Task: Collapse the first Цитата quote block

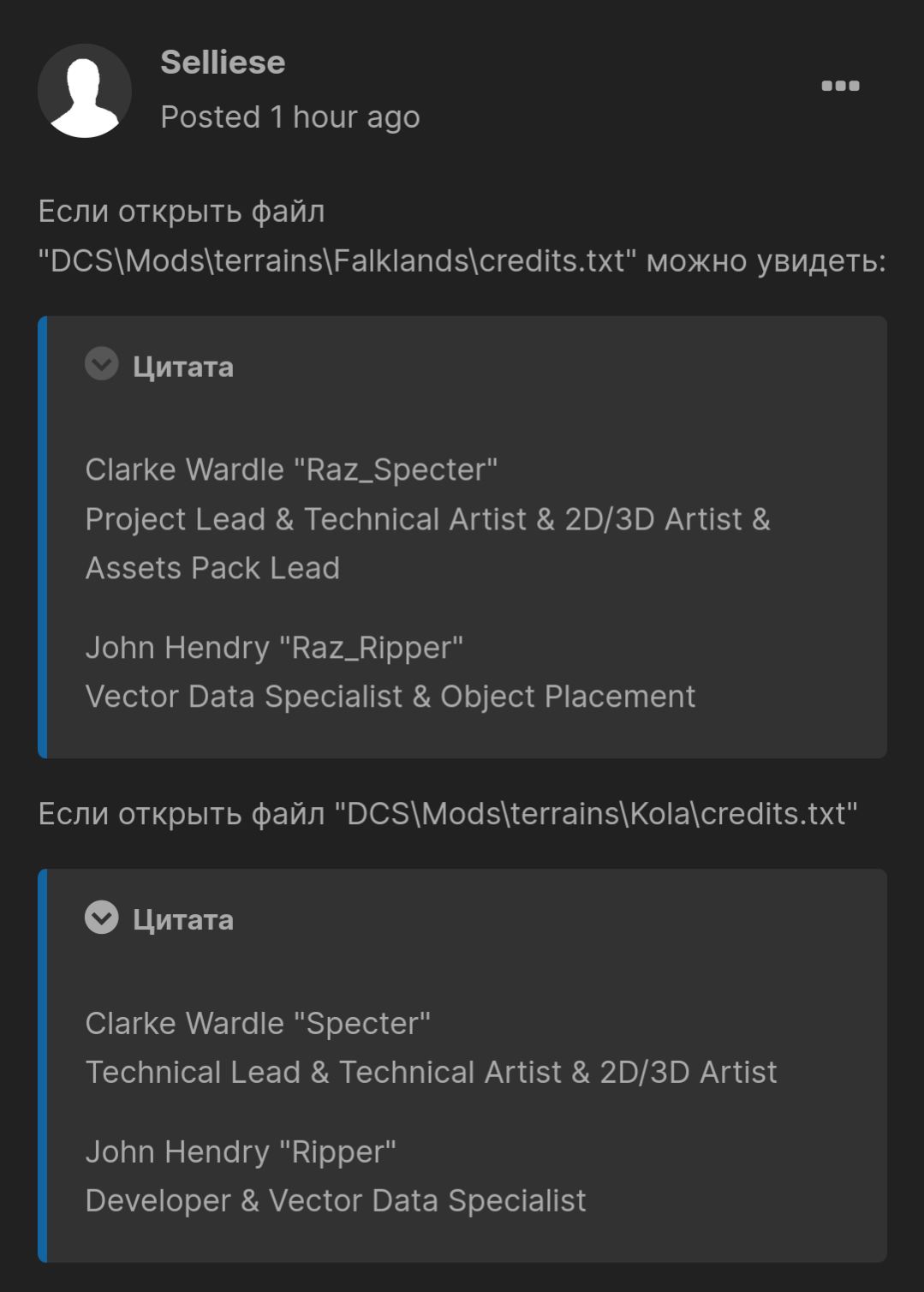Action: point(102,364)
